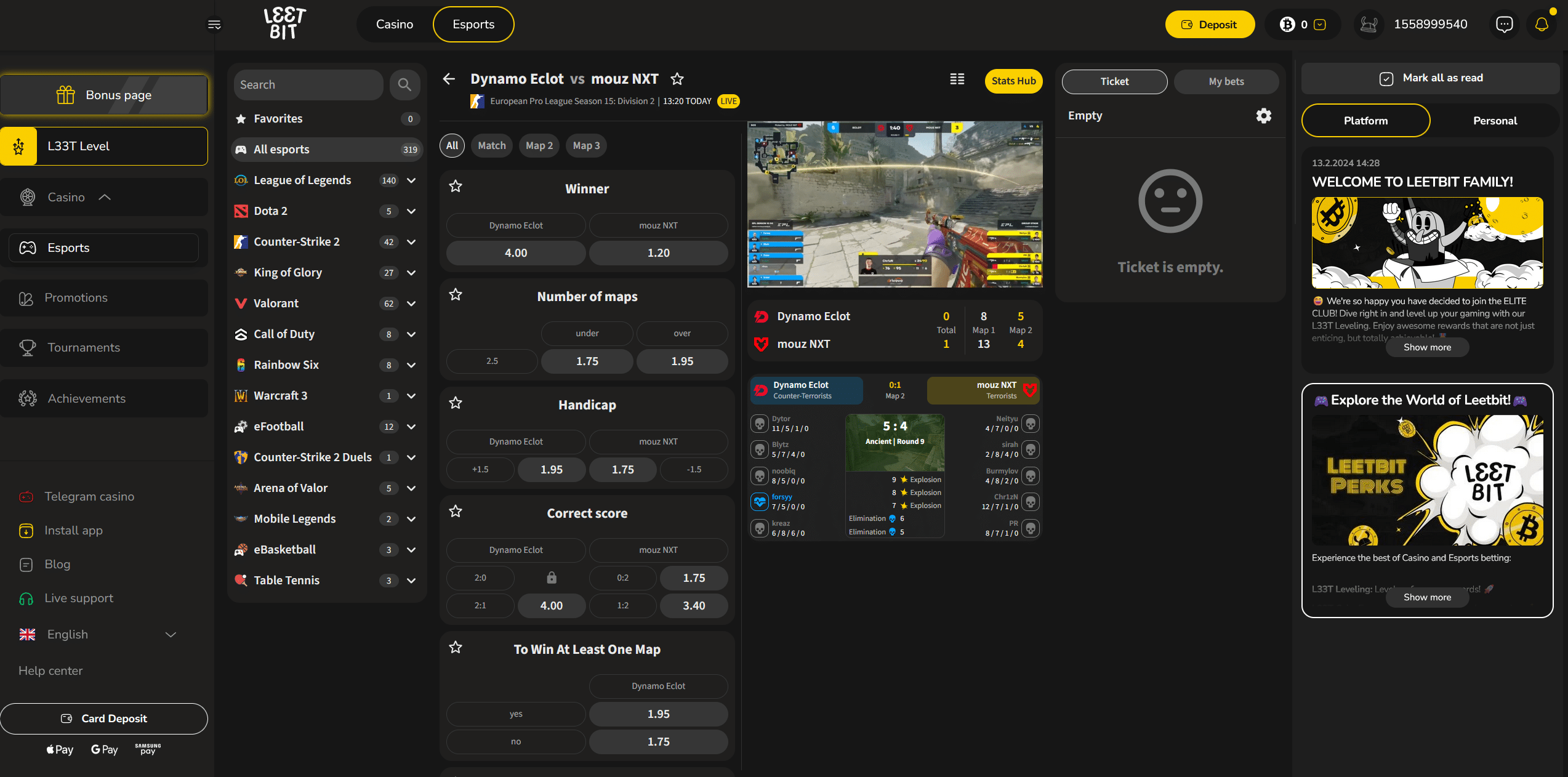The image size is (1568, 777).
Task: Click Show more on the welcome message
Action: click(x=1427, y=347)
